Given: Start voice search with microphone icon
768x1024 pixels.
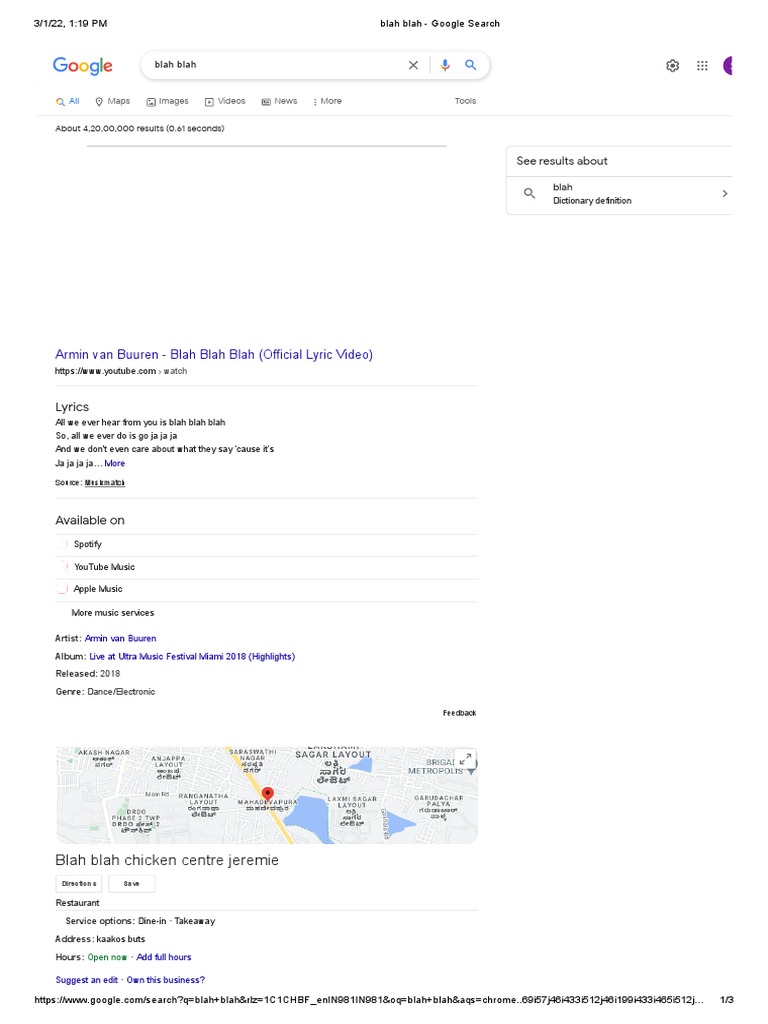Looking at the screenshot, I should [x=445, y=65].
